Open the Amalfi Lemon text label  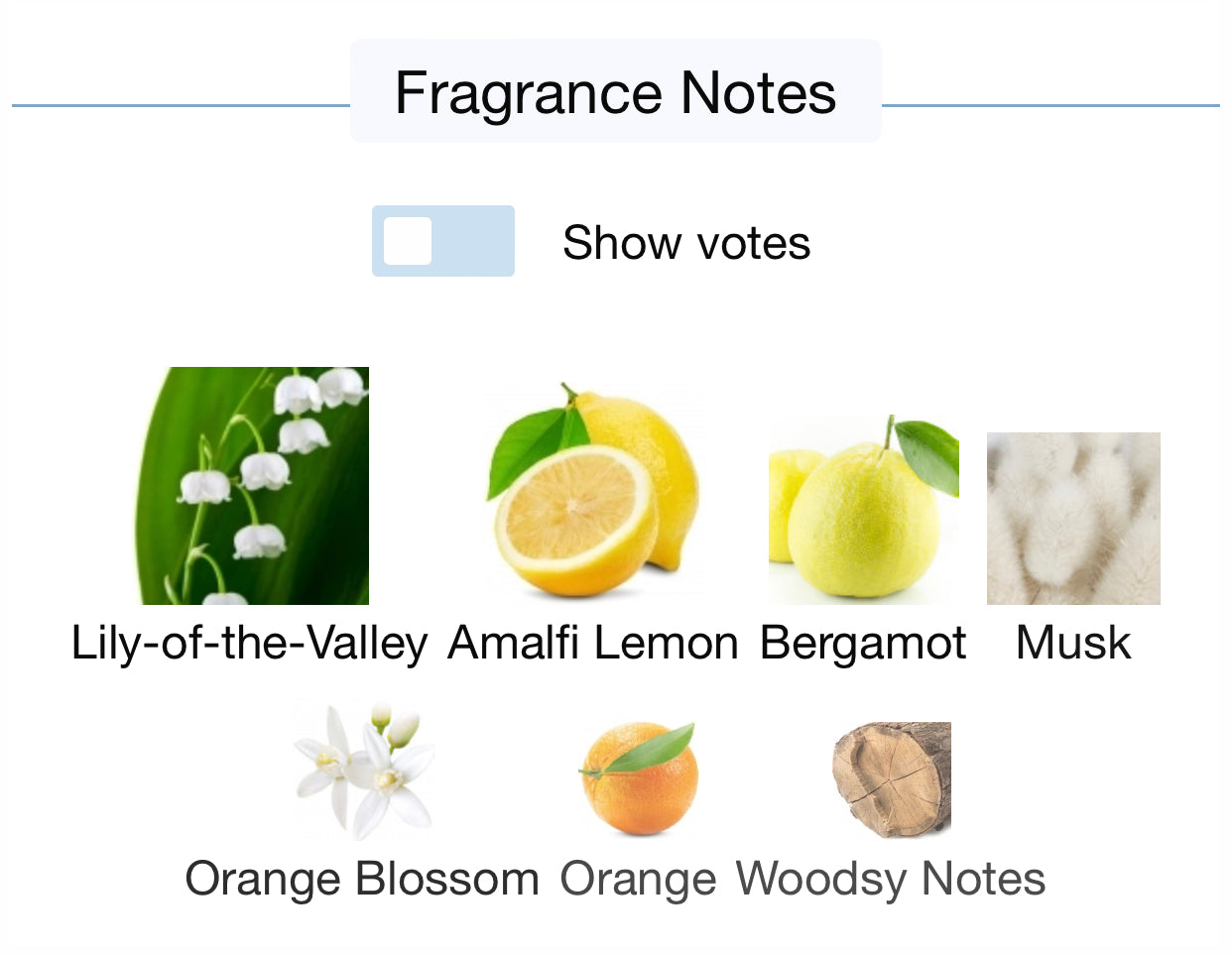tap(593, 643)
